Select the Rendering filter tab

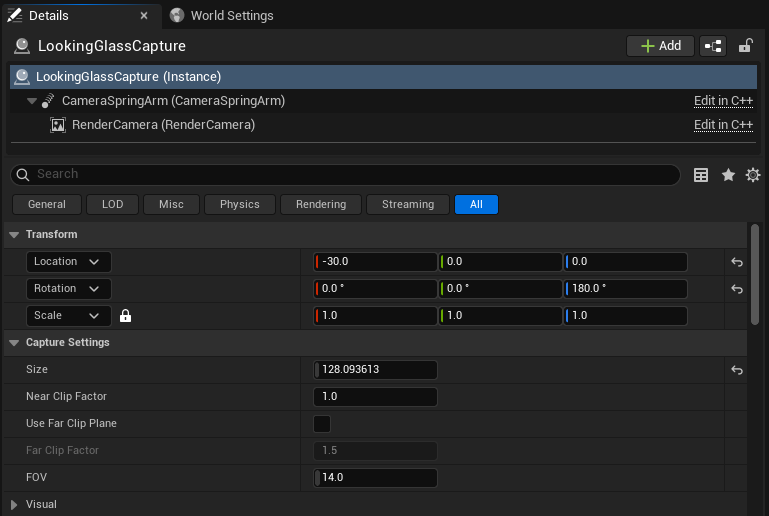coord(320,204)
